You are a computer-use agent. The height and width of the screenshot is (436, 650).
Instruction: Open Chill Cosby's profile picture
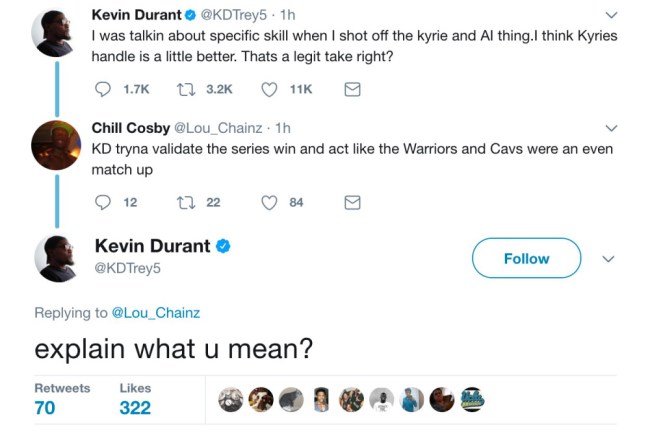coord(55,146)
